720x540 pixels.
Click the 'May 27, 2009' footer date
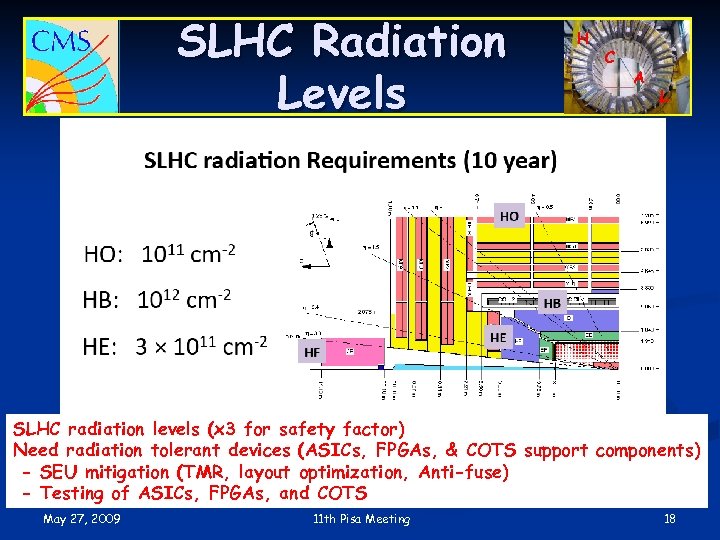[x=82, y=519]
